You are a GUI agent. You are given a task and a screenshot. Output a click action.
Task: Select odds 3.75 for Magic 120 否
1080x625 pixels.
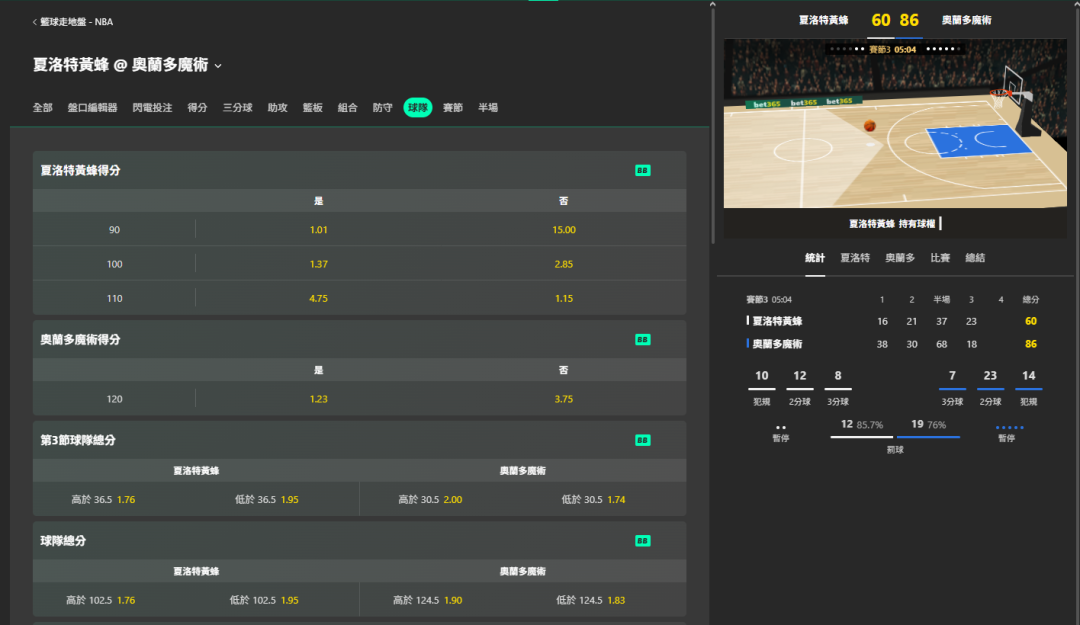(563, 399)
